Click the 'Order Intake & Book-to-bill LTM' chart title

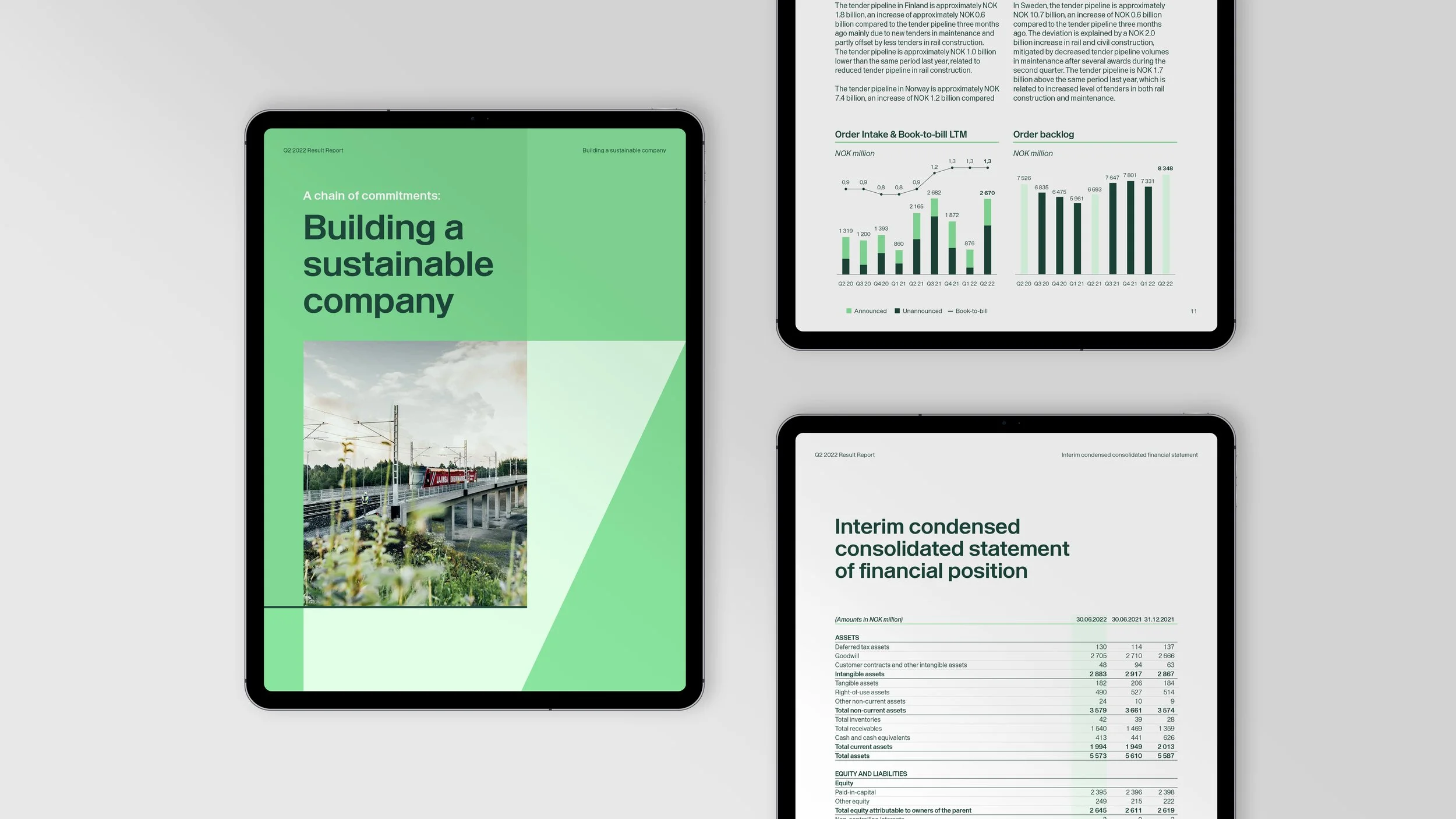(x=900, y=135)
